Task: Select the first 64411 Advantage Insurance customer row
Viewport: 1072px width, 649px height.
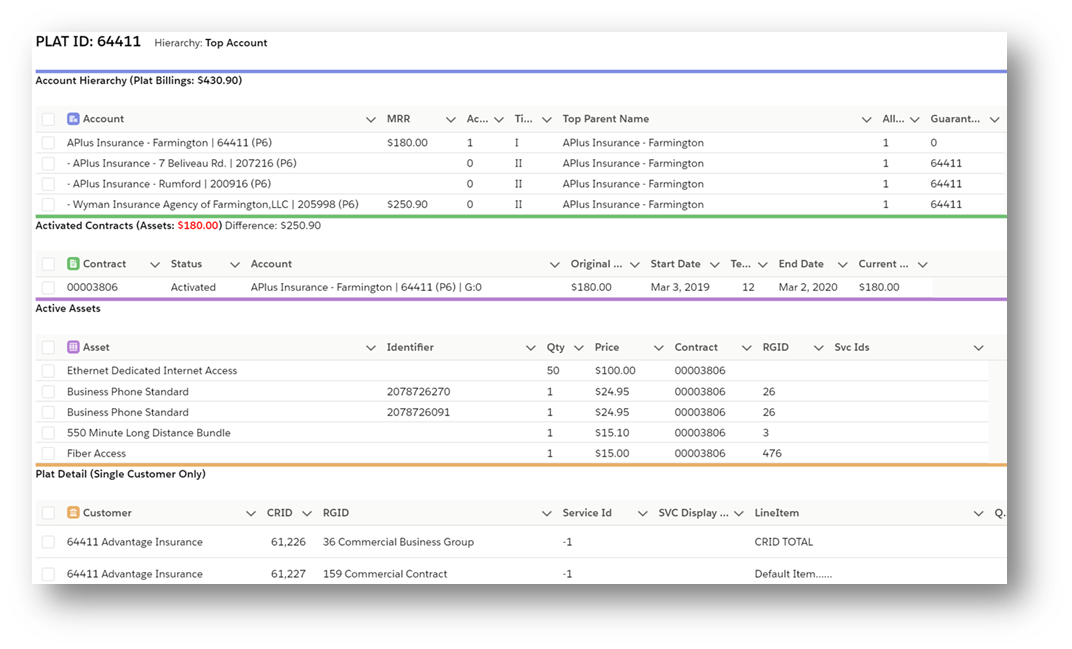Action: click(47, 541)
